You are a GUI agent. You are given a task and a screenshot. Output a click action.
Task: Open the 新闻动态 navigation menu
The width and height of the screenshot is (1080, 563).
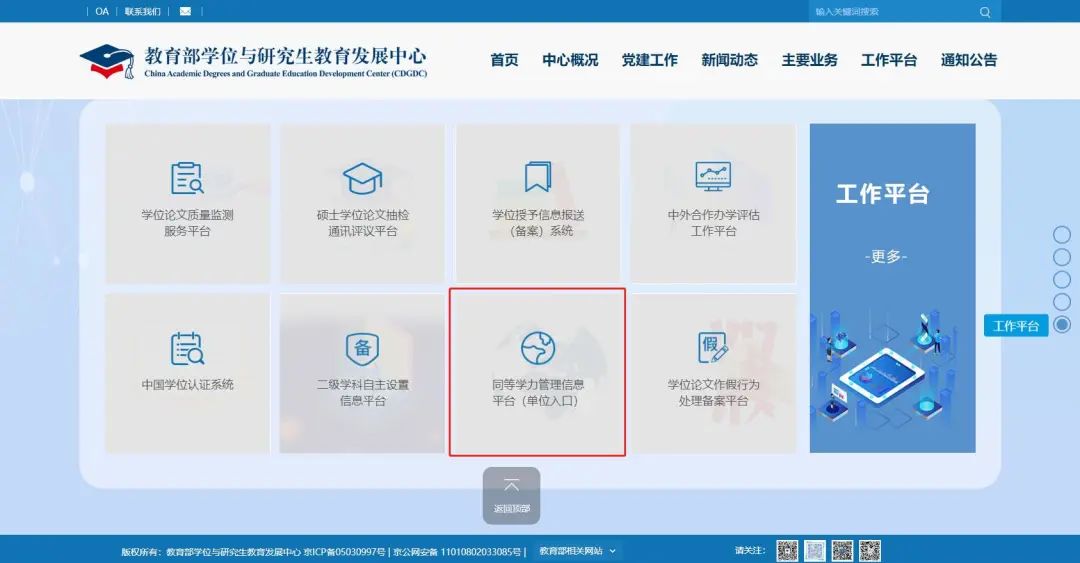[x=729, y=60]
